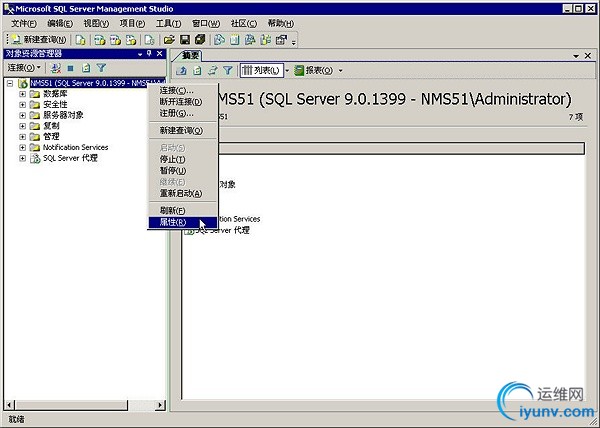The image size is (600, 428).
Task: Expand the Notification Services node
Action: pos(23,147)
